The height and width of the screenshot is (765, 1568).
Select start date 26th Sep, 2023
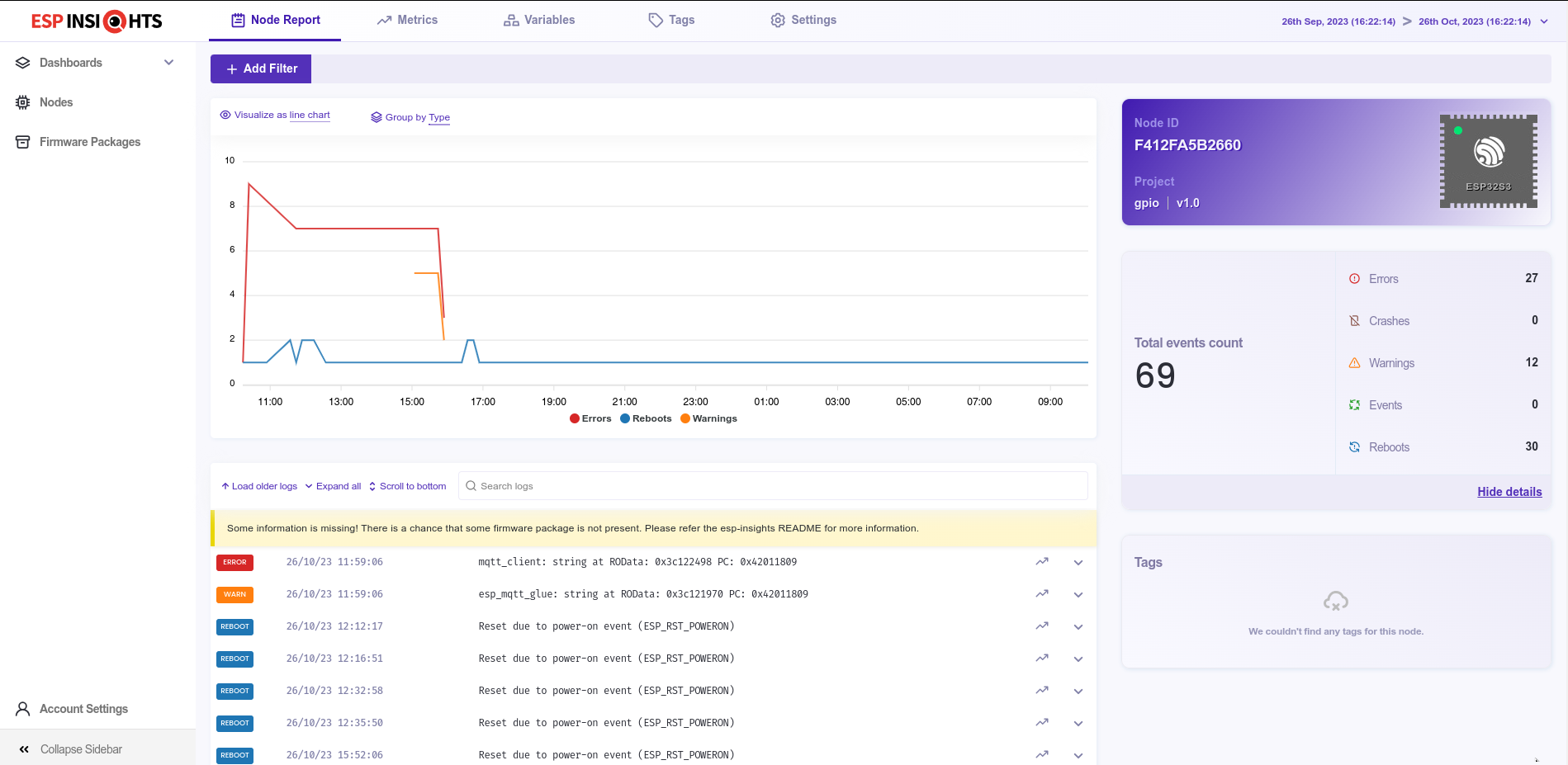[x=1338, y=21]
